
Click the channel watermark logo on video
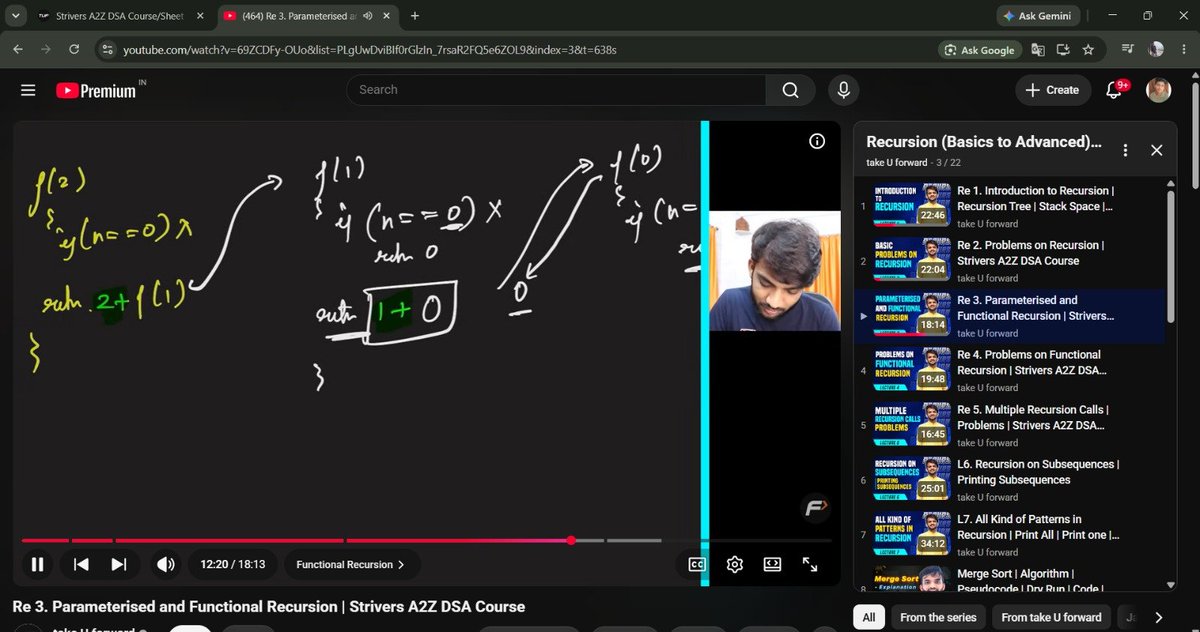(815, 507)
